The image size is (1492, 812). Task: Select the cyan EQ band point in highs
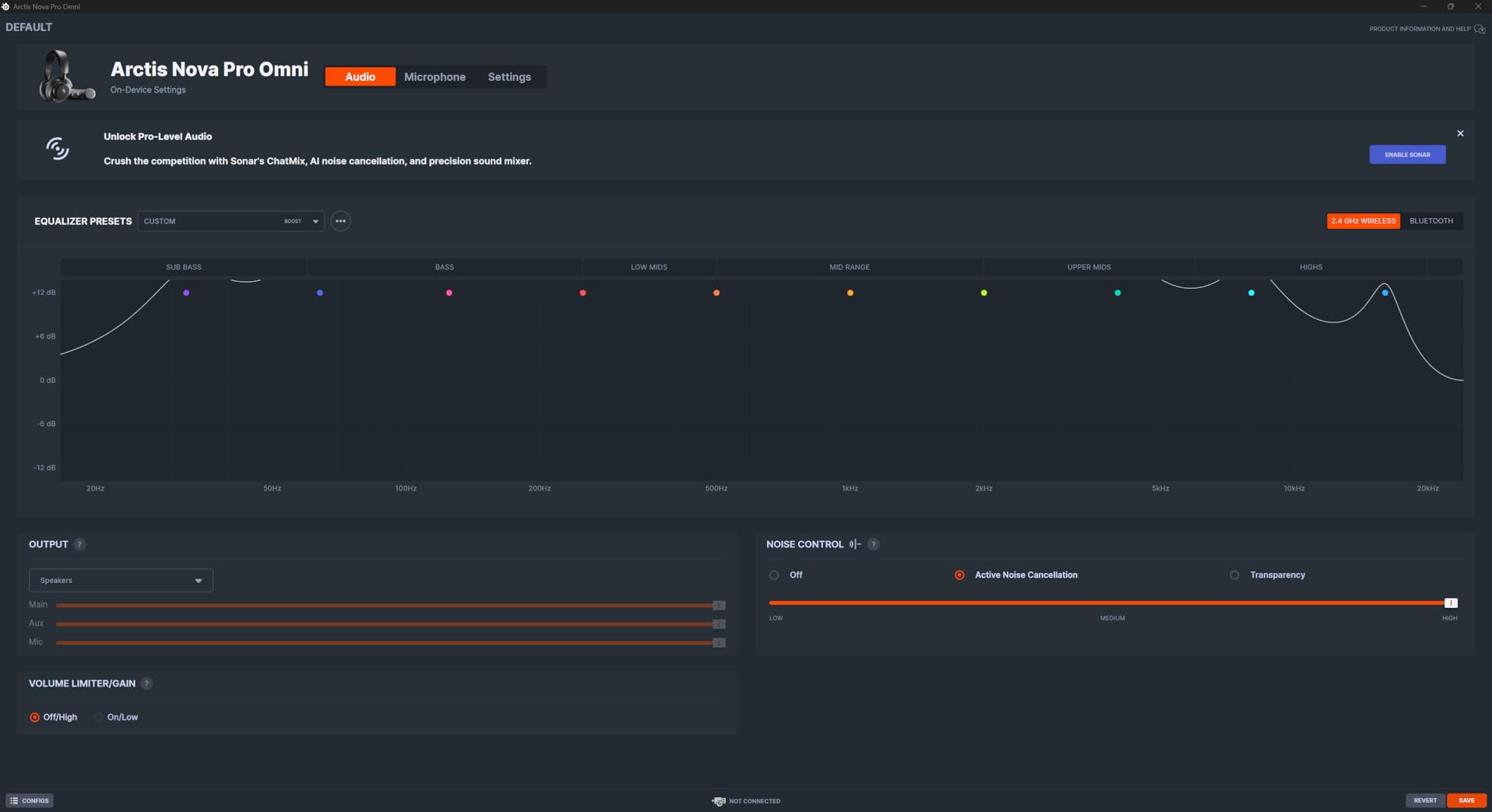(1251, 293)
